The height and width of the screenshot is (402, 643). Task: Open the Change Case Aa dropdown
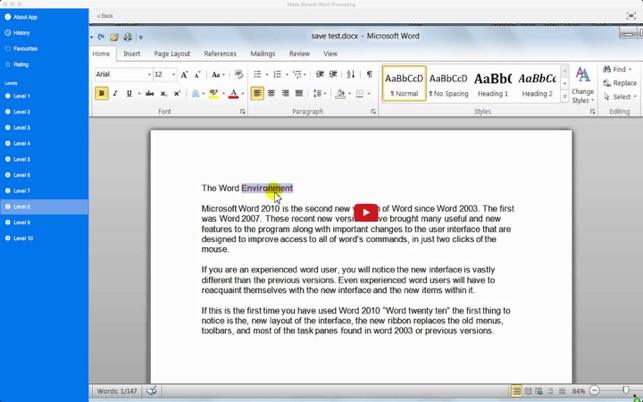218,75
